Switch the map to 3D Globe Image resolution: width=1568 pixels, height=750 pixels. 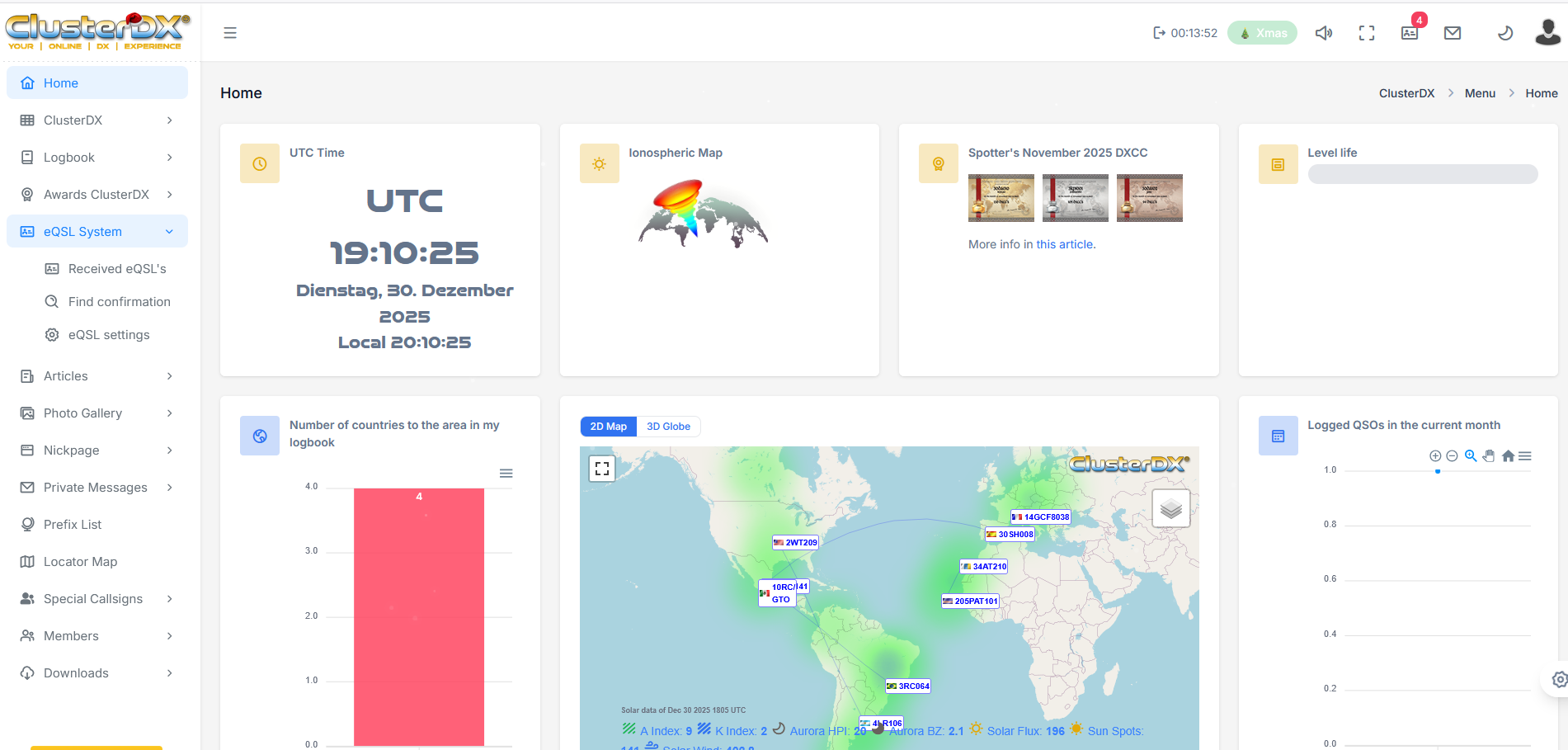pyautogui.click(x=668, y=427)
